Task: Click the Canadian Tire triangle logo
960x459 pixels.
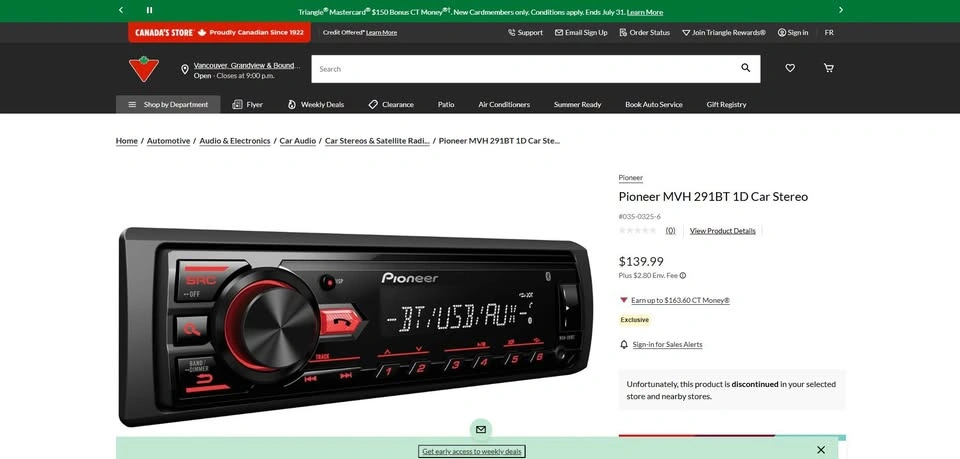Action: (144, 69)
